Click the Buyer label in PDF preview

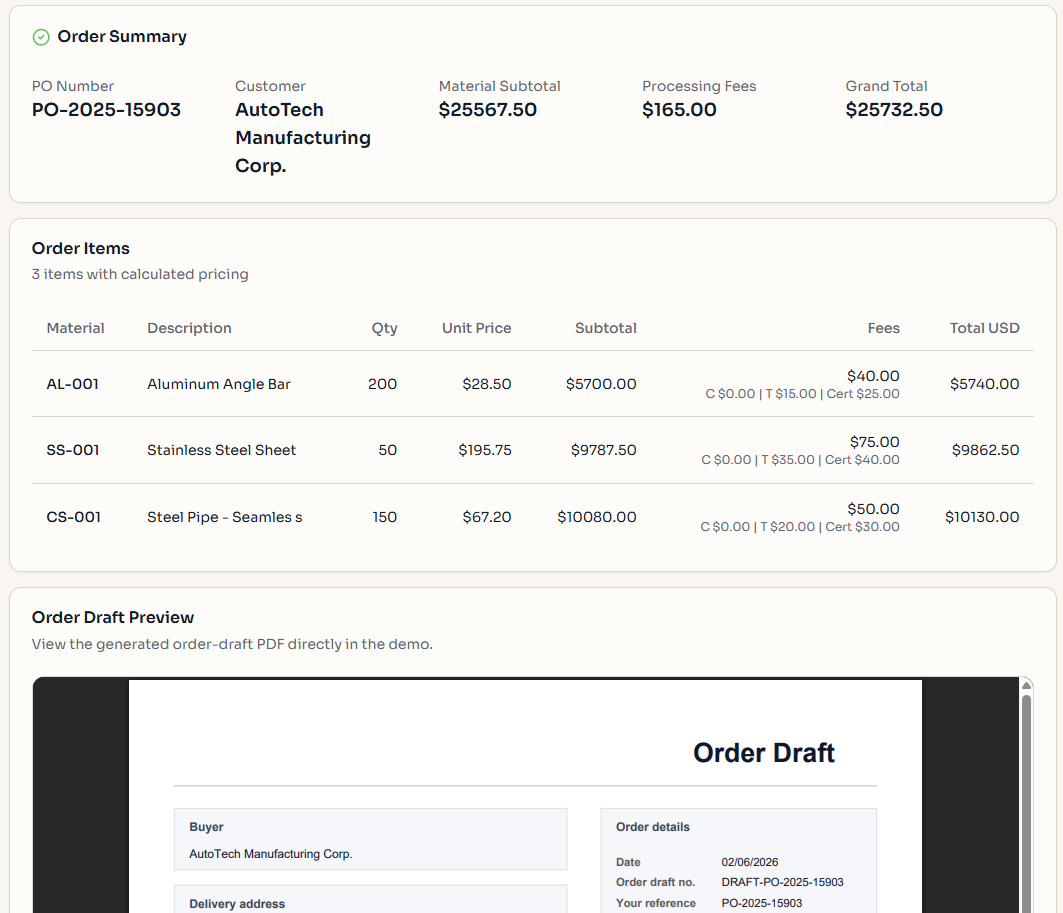click(206, 827)
